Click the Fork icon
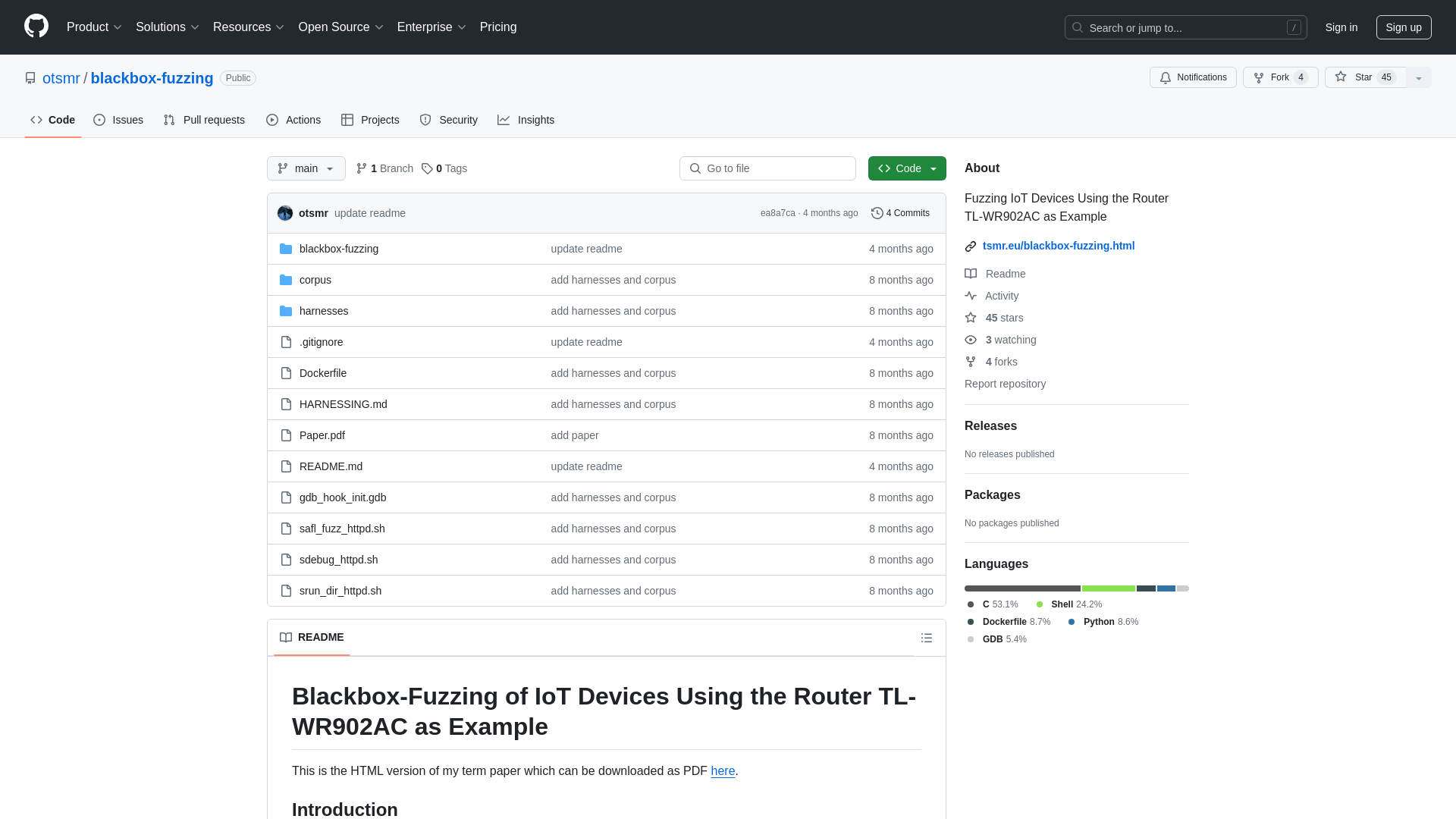The width and height of the screenshot is (1456, 819). tap(1259, 77)
